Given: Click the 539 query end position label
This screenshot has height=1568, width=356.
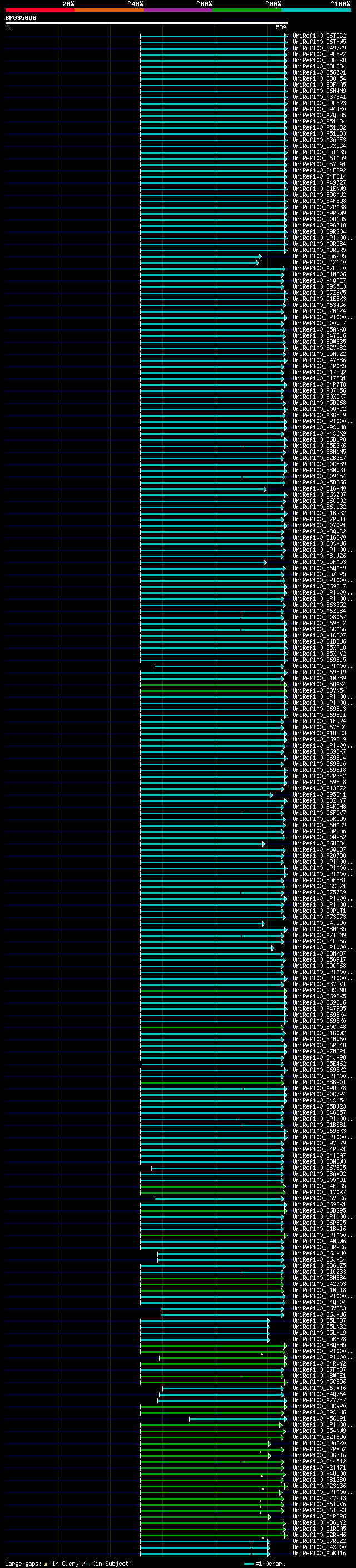Looking at the screenshot, I should click(280, 27).
